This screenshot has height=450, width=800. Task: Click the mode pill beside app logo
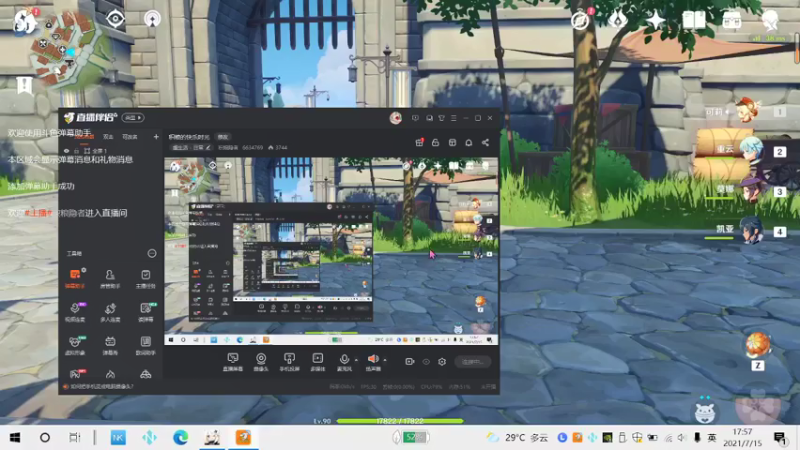pyautogui.click(x=133, y=118)
